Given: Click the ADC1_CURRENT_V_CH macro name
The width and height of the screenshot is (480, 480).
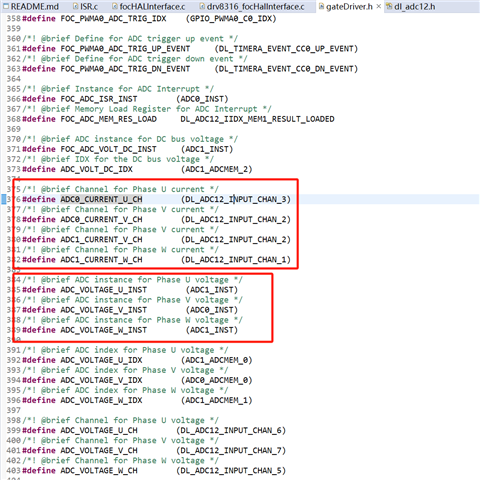Looking at the screenshot, I should (x=101, y=239).
